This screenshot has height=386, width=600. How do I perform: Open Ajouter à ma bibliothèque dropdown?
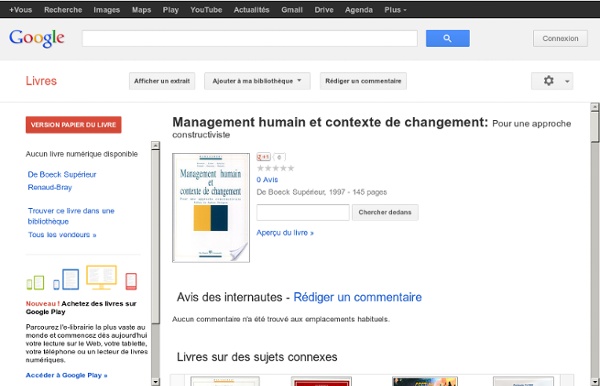(x=257, y=81)
